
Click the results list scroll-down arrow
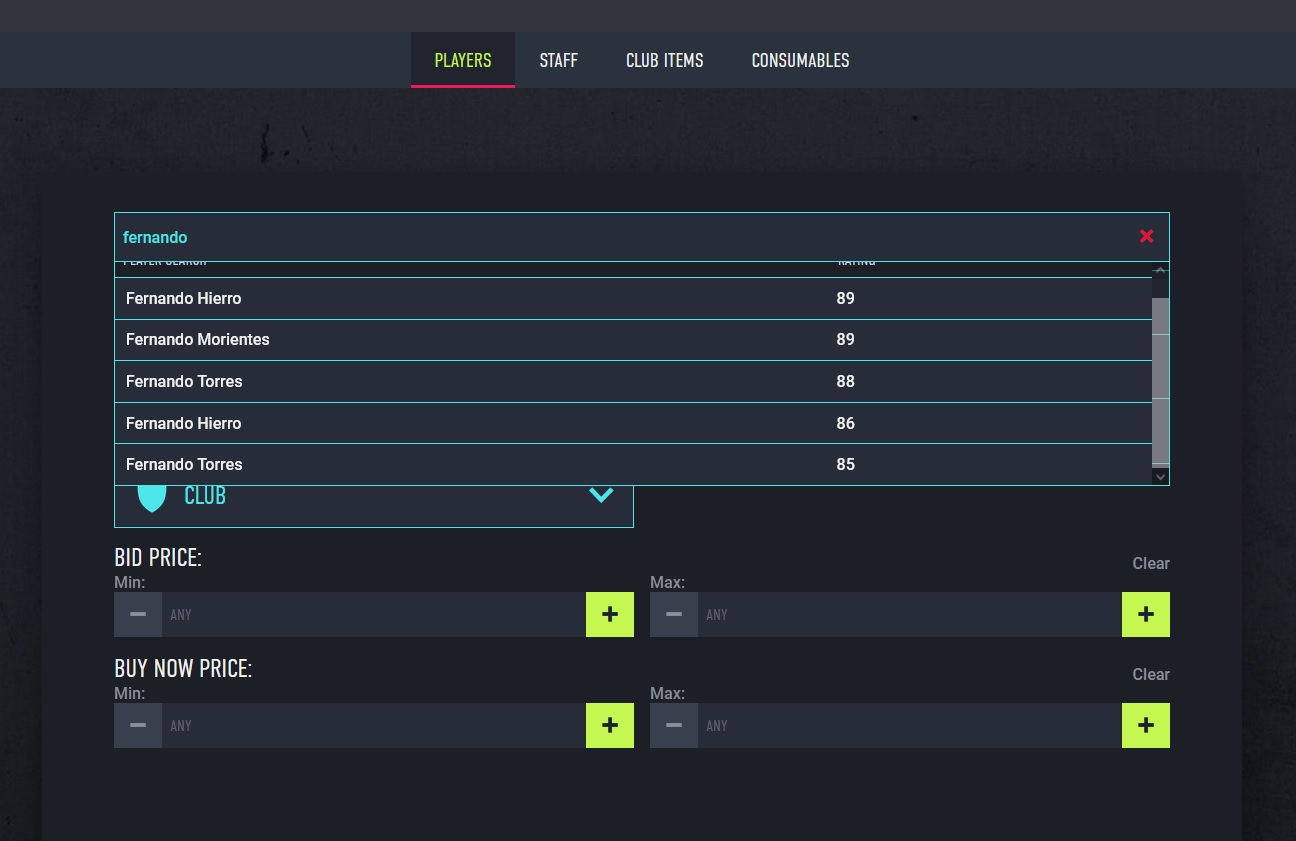click(x=1160, y=477)
